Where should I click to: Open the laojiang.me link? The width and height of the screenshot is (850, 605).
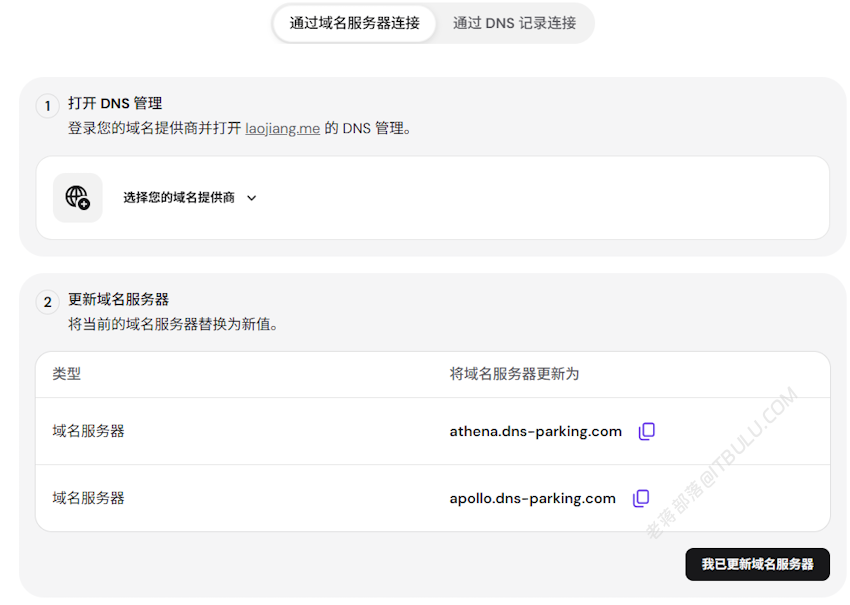(x=282, y=128)
